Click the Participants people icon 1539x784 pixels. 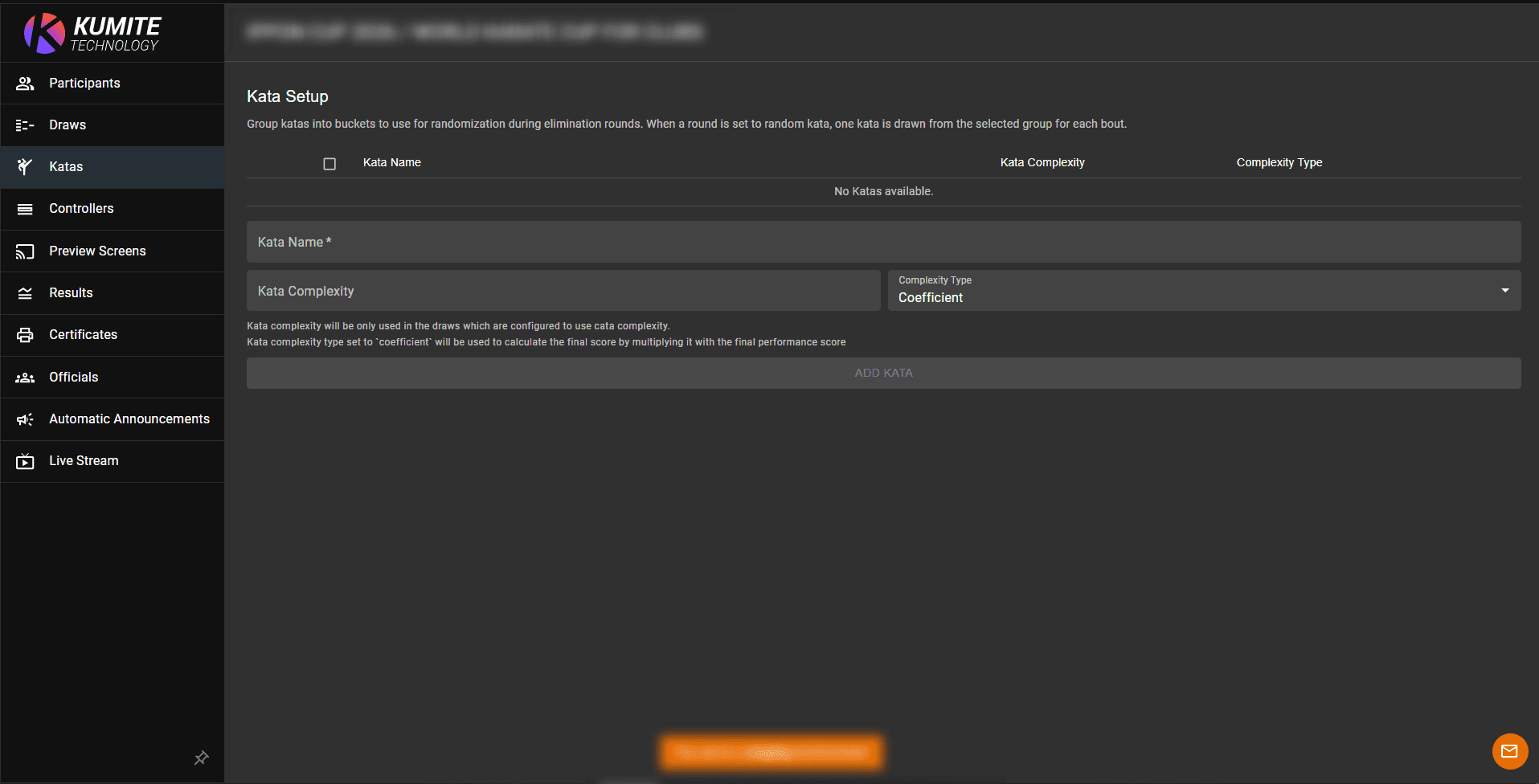pos(25,84)
